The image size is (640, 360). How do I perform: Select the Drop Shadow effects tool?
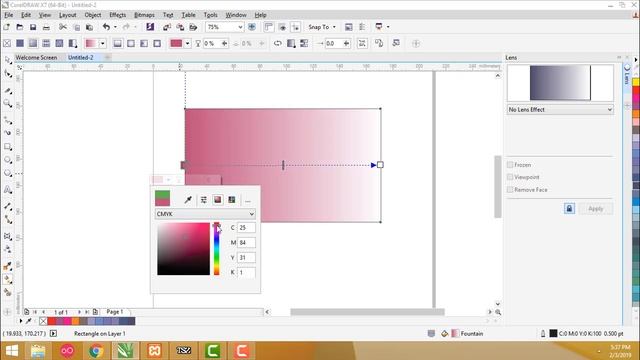(8, 236)
